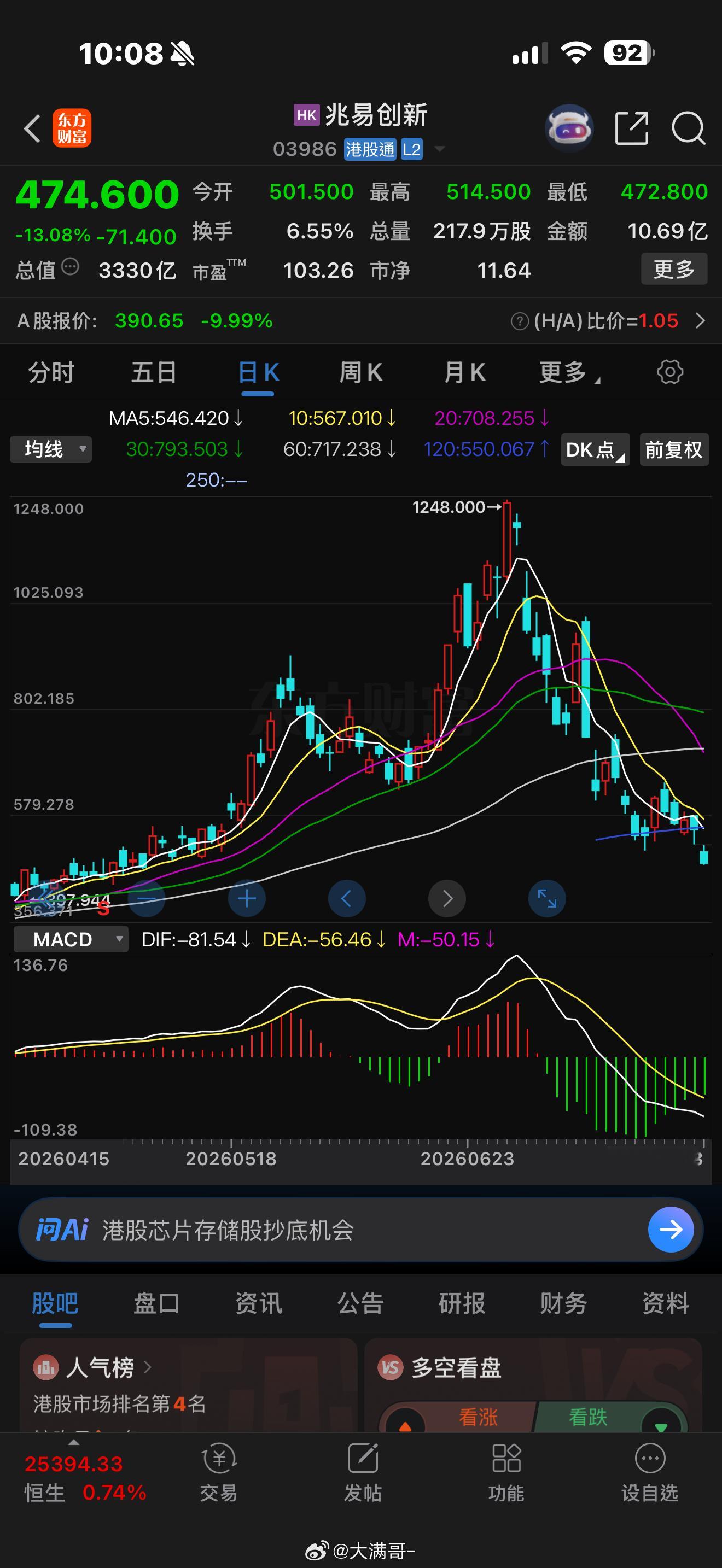Screen dimensions: 722x1568
Task: Tap the robot assistant avatar icon
Action: coord(569,128)
